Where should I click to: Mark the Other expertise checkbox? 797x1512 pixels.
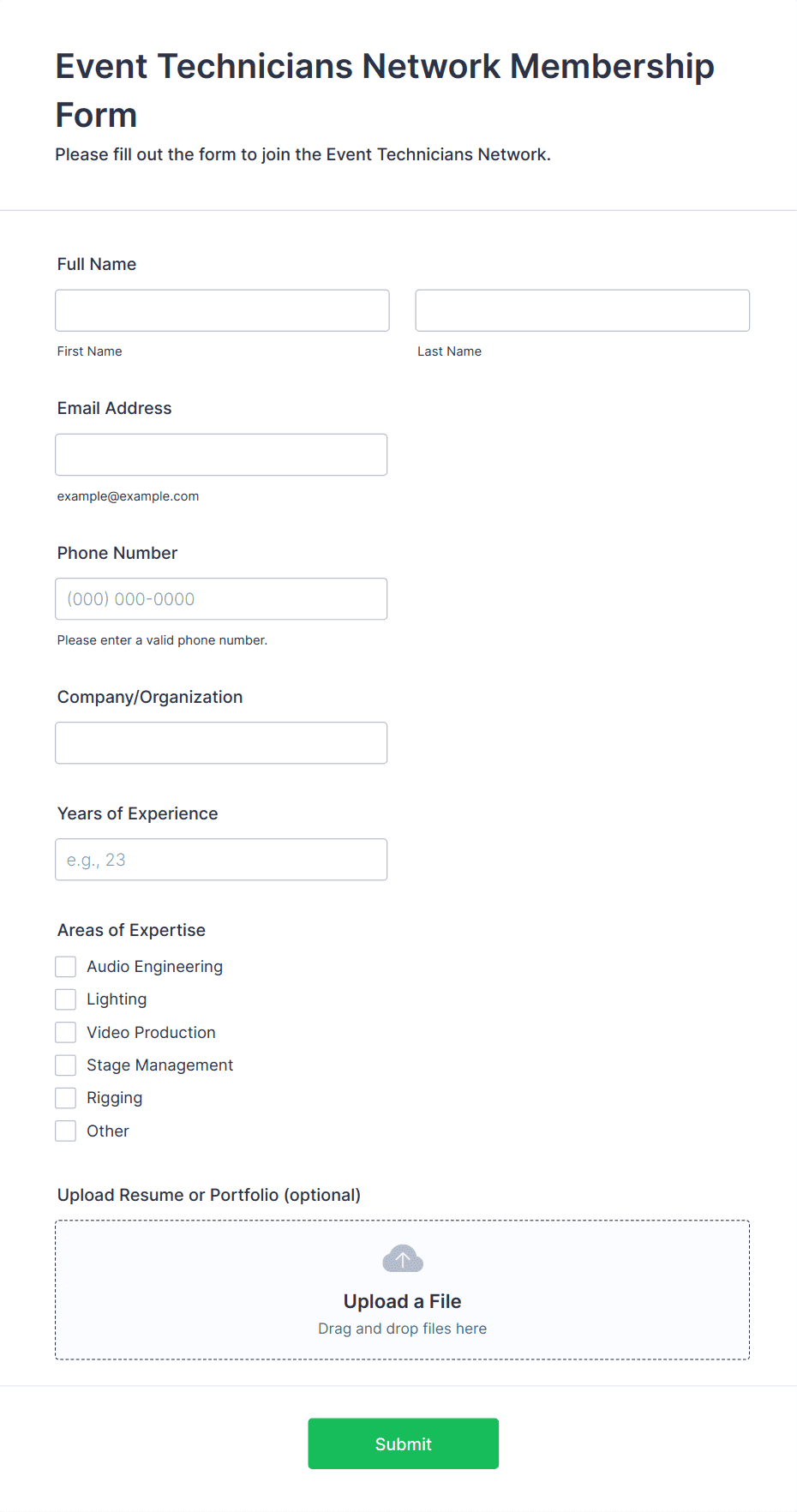tap(66, 1131)
